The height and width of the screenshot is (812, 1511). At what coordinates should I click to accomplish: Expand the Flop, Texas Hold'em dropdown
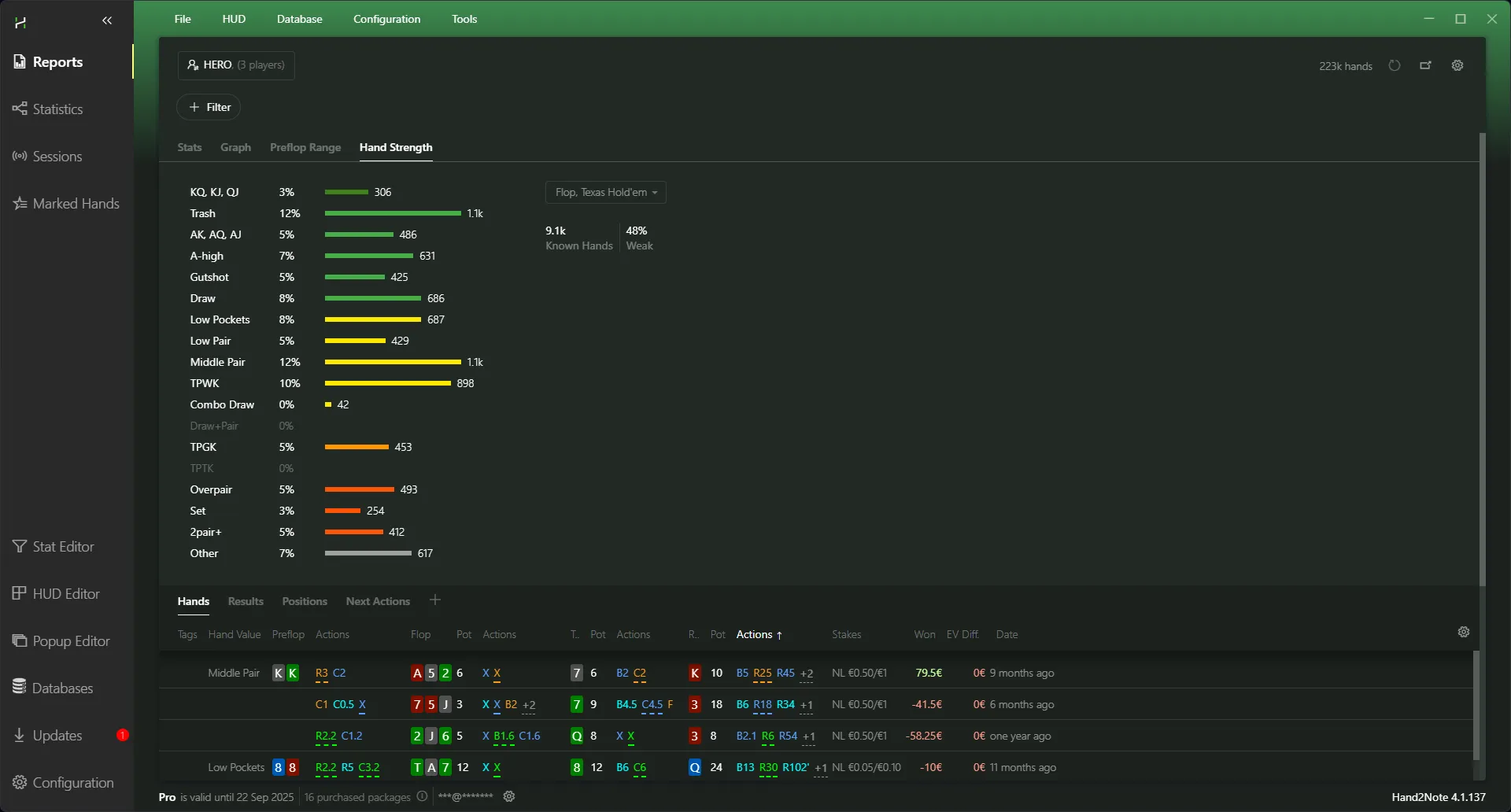click(605, 193)
